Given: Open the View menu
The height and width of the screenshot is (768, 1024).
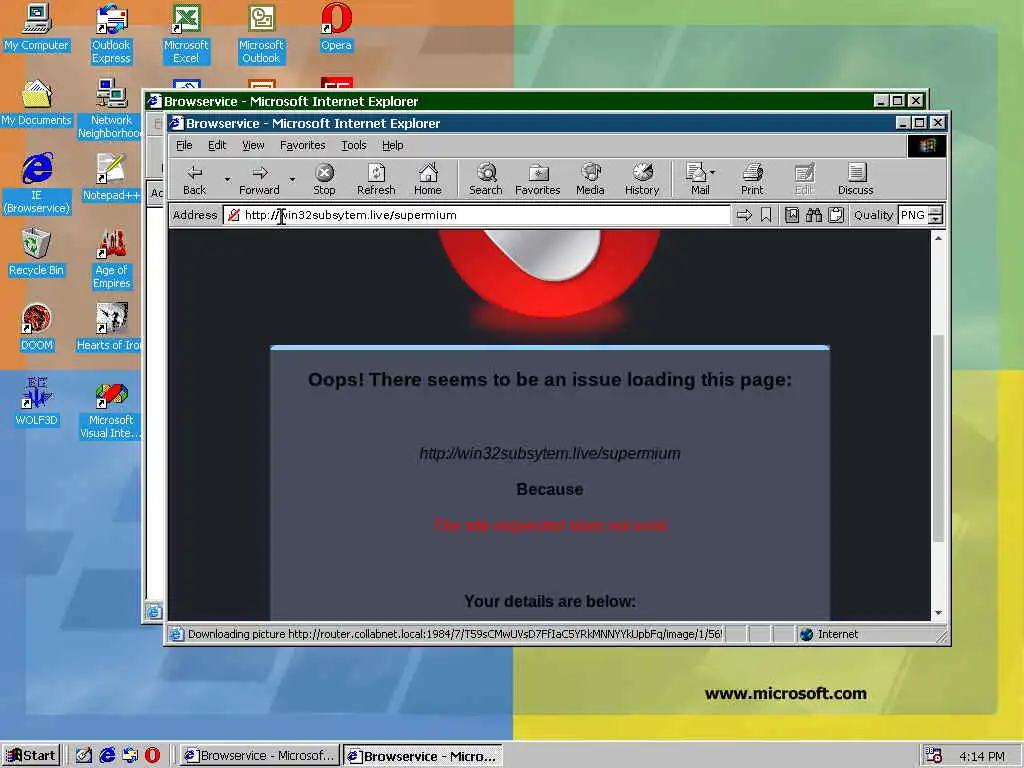Looking at the screenshot, I should [253, 145].
